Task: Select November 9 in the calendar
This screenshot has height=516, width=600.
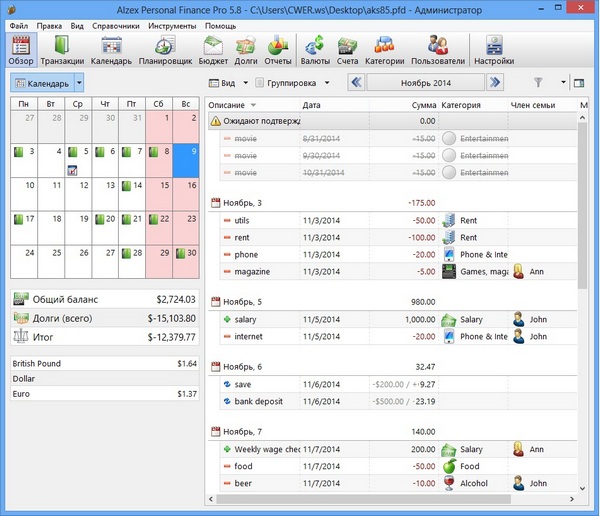Action: coord(187,159)
